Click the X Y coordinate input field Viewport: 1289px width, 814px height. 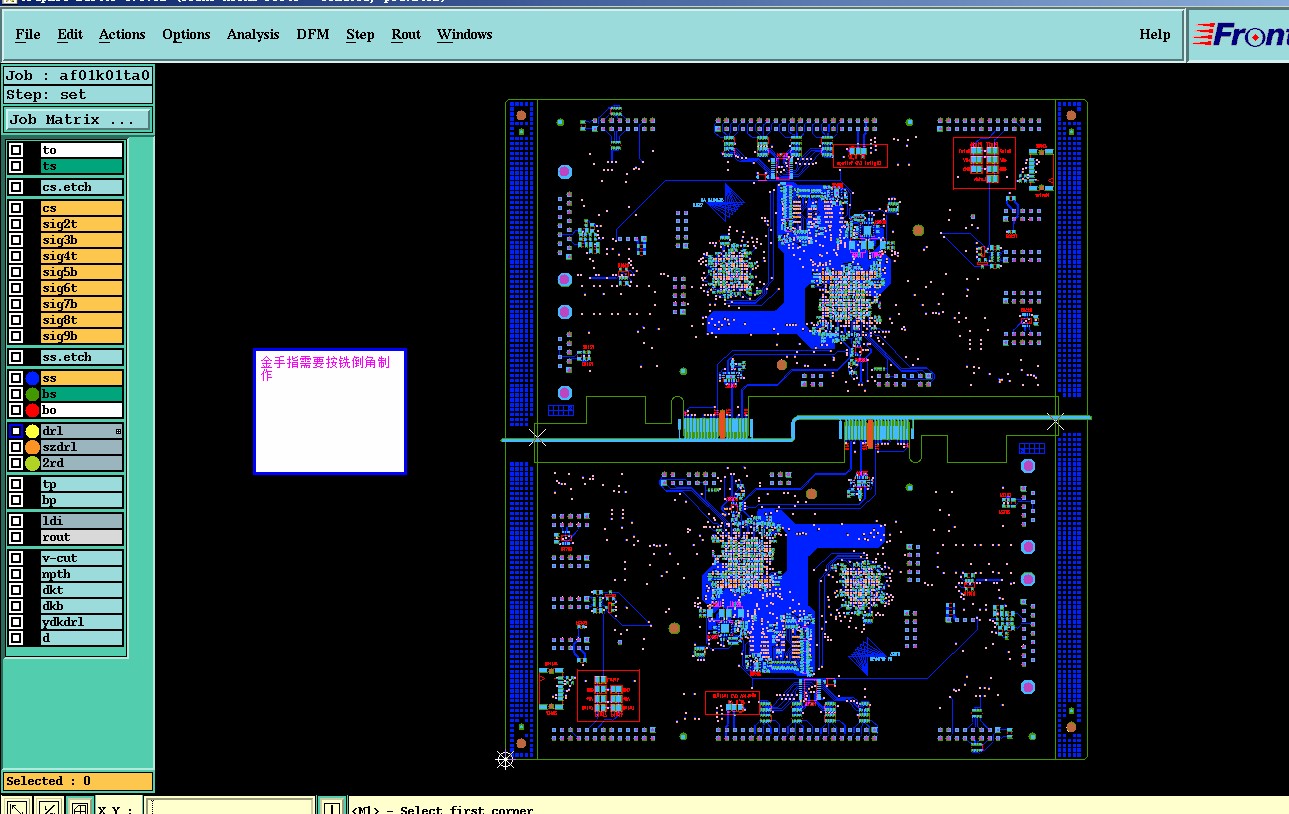[229, 806]
